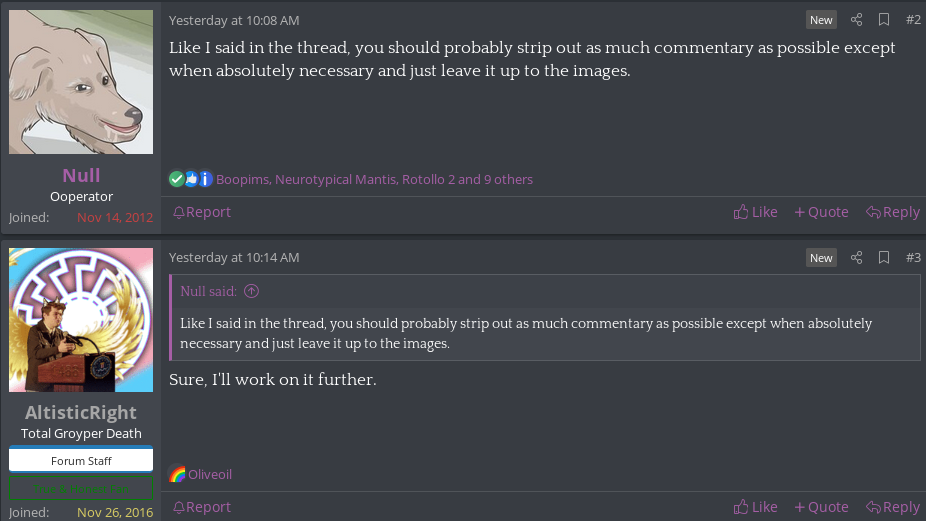This screenshot has height=521, width=926.
Task: Like AltisticRight's post
Action: [x=755, y=507]
